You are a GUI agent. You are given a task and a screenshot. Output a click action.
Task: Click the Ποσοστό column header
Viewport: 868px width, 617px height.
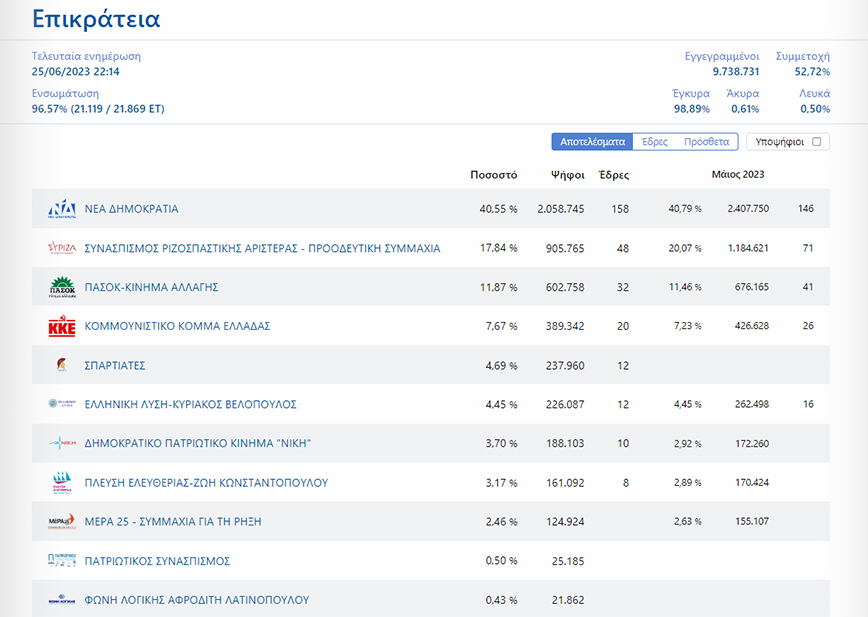coord(493,175)
